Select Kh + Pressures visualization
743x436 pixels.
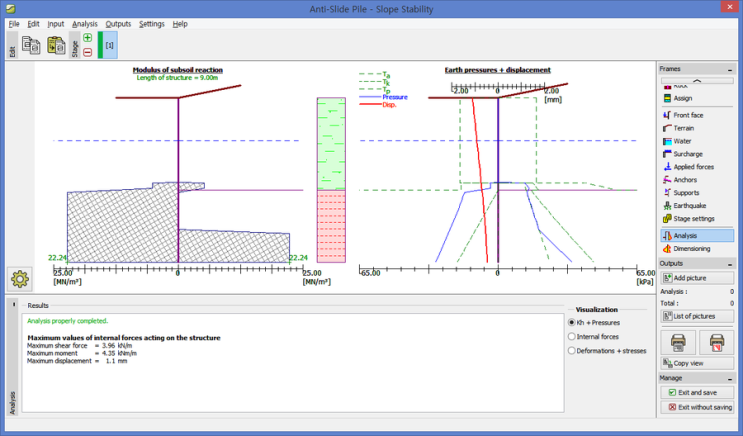571,323
